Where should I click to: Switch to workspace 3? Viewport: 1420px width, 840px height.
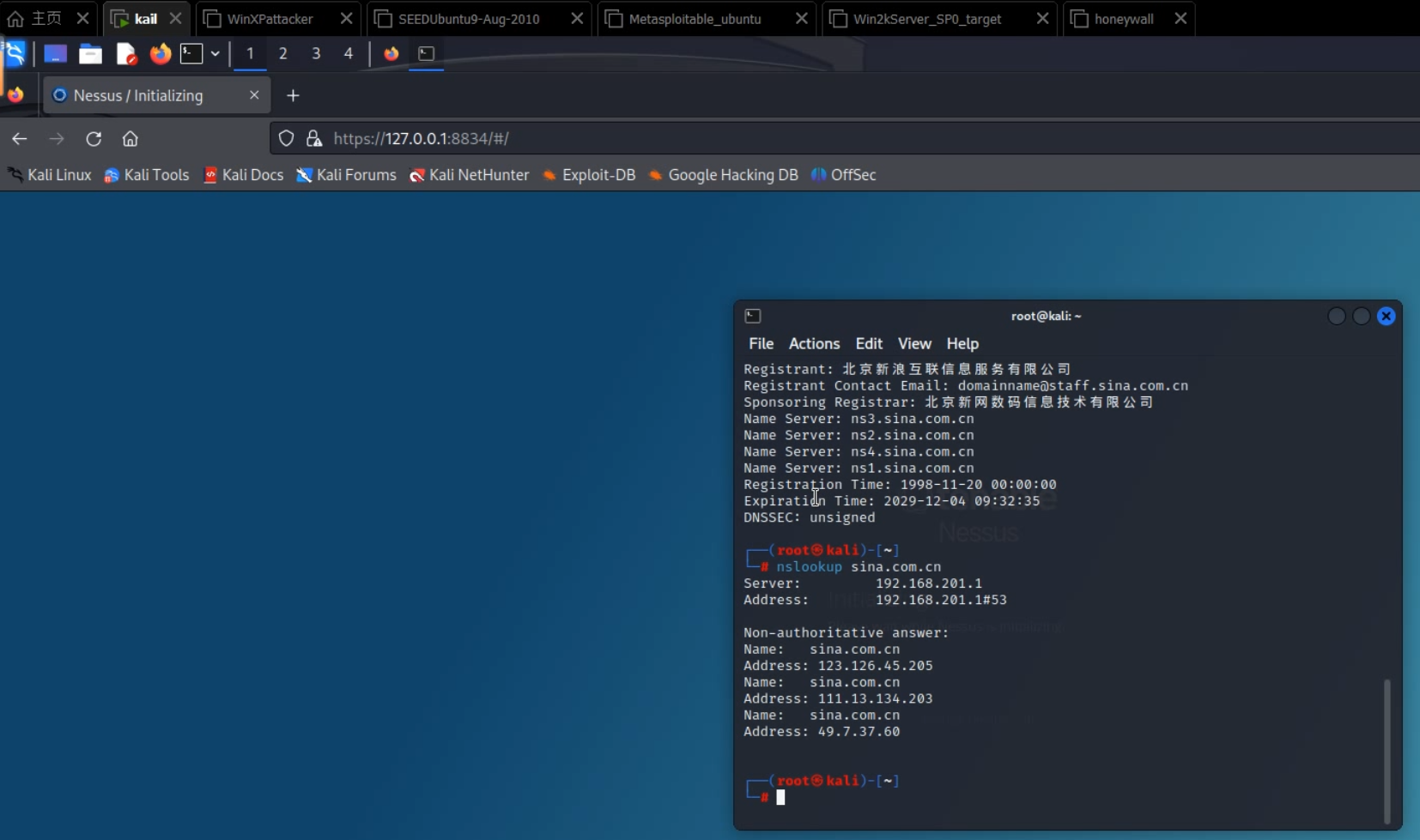coord(316,54)
